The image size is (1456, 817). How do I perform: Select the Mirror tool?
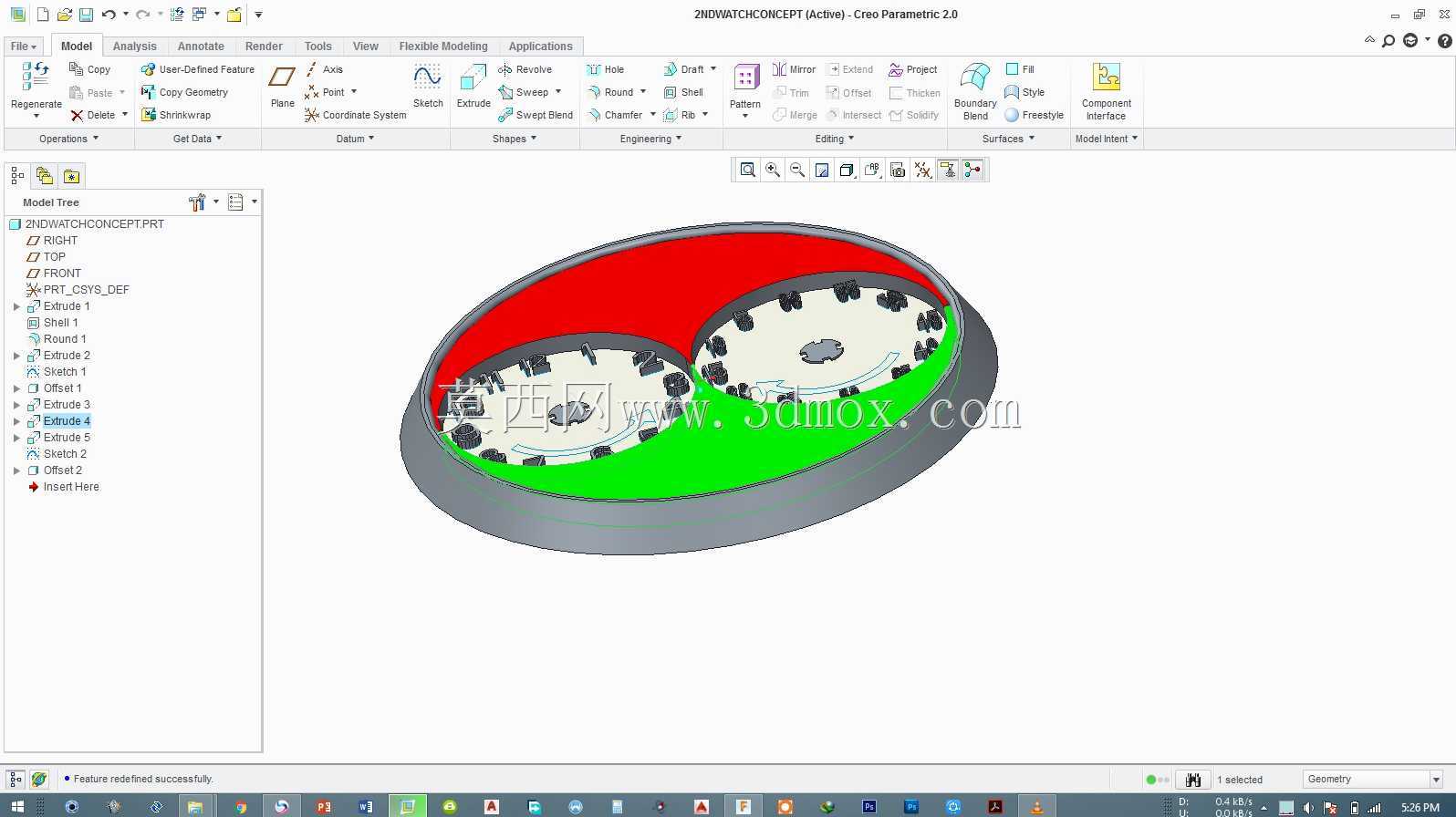pos(794,69)
